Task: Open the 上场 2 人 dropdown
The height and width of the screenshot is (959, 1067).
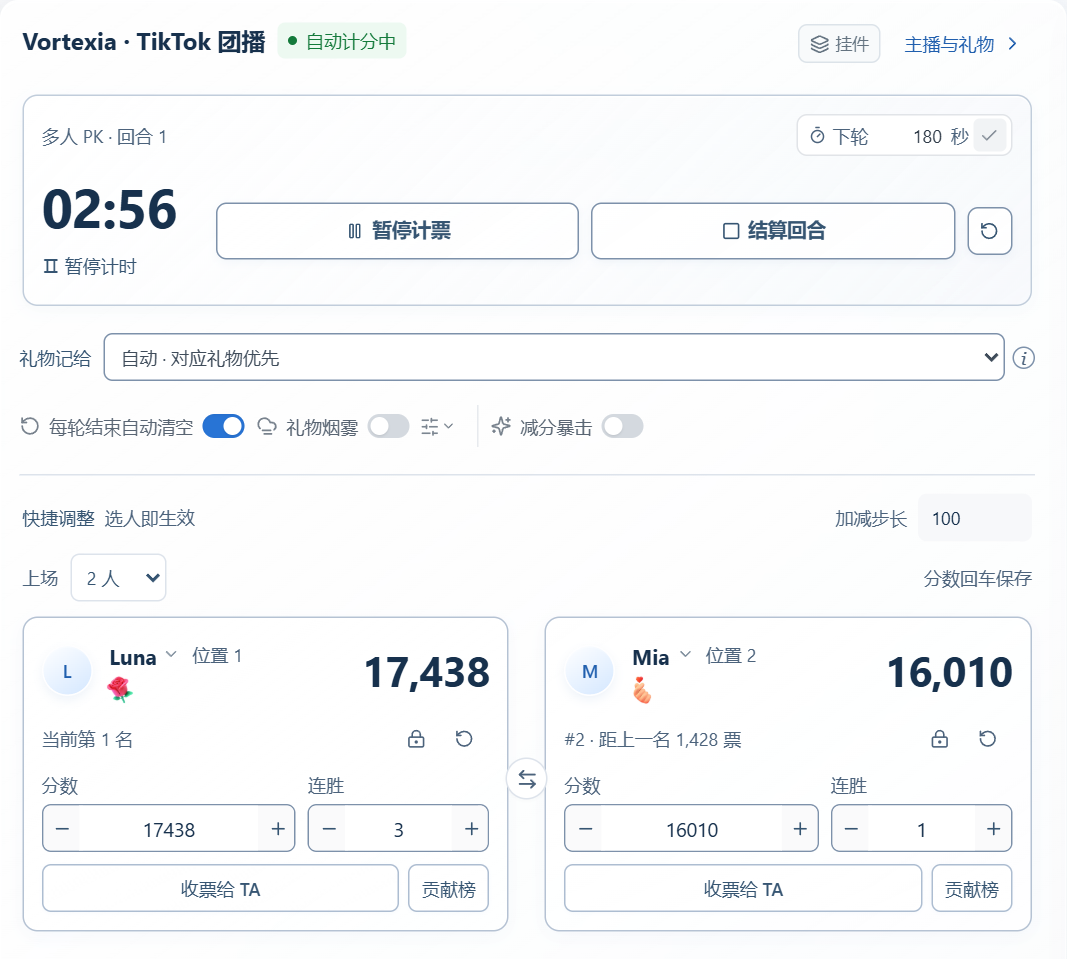Action: (118, 578)
